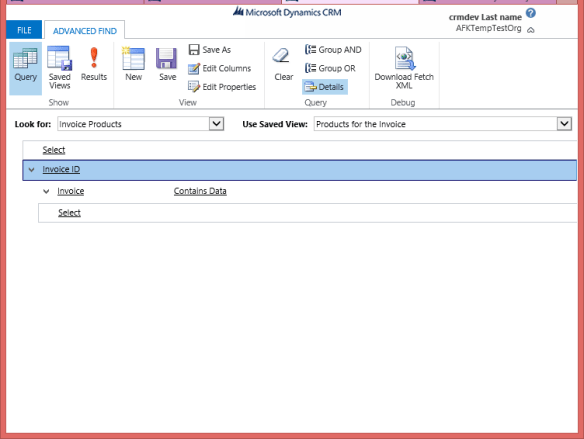Open the FILE tab

pyautogui.click(x=24, y=30)
